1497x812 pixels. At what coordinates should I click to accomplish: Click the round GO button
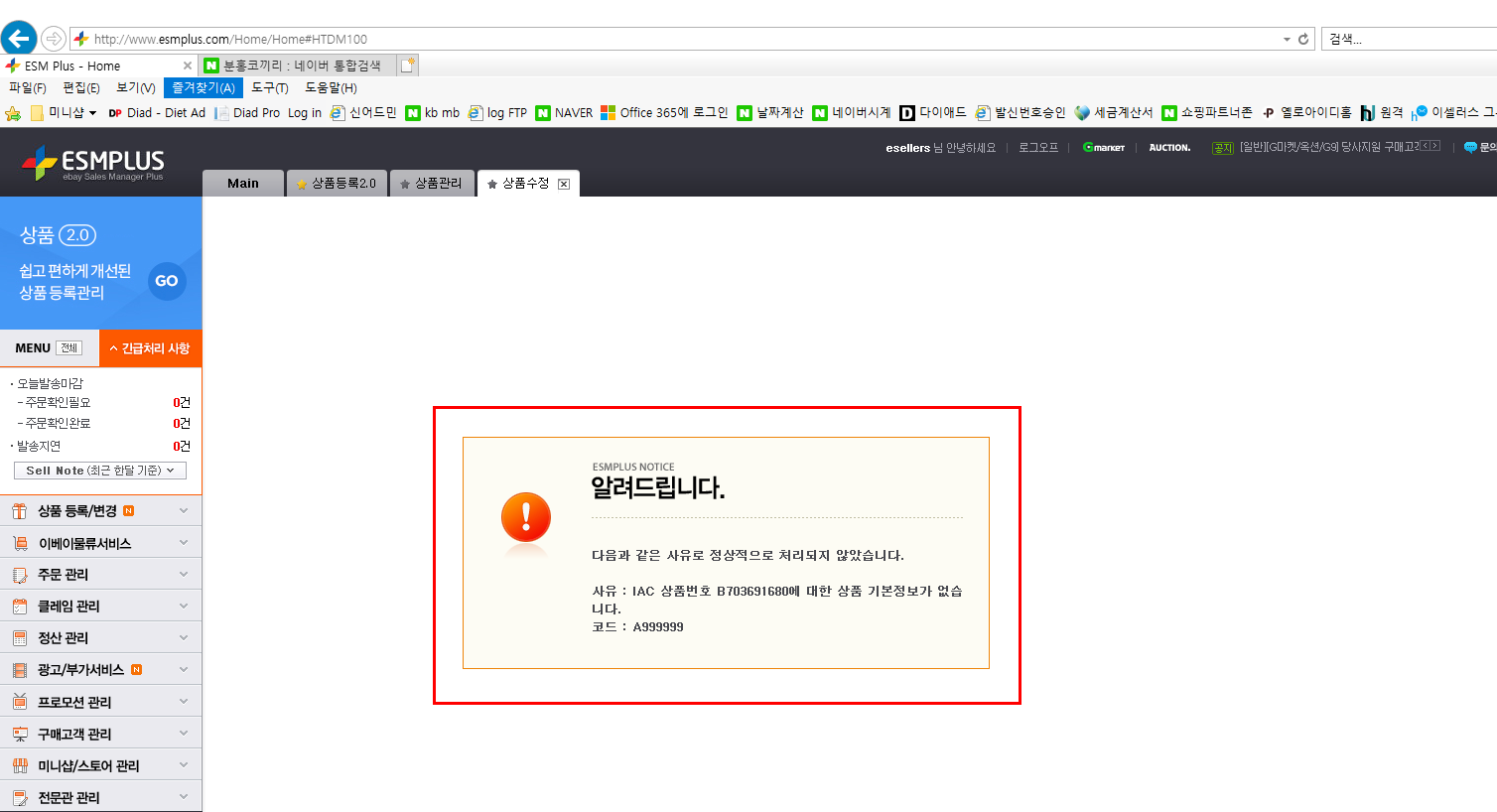pos(167,281)
